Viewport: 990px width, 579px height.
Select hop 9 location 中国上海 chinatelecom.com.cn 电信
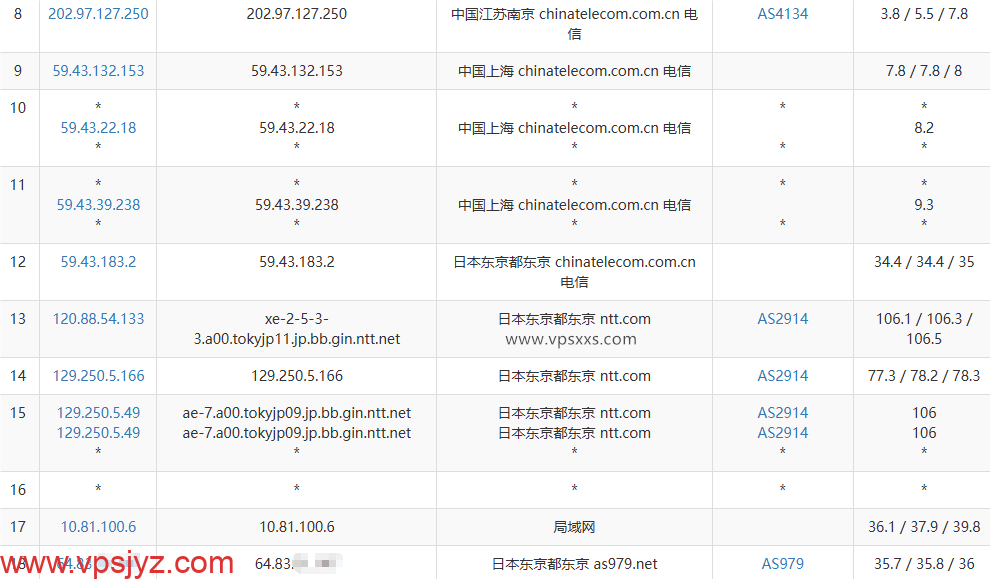(575, 71)
